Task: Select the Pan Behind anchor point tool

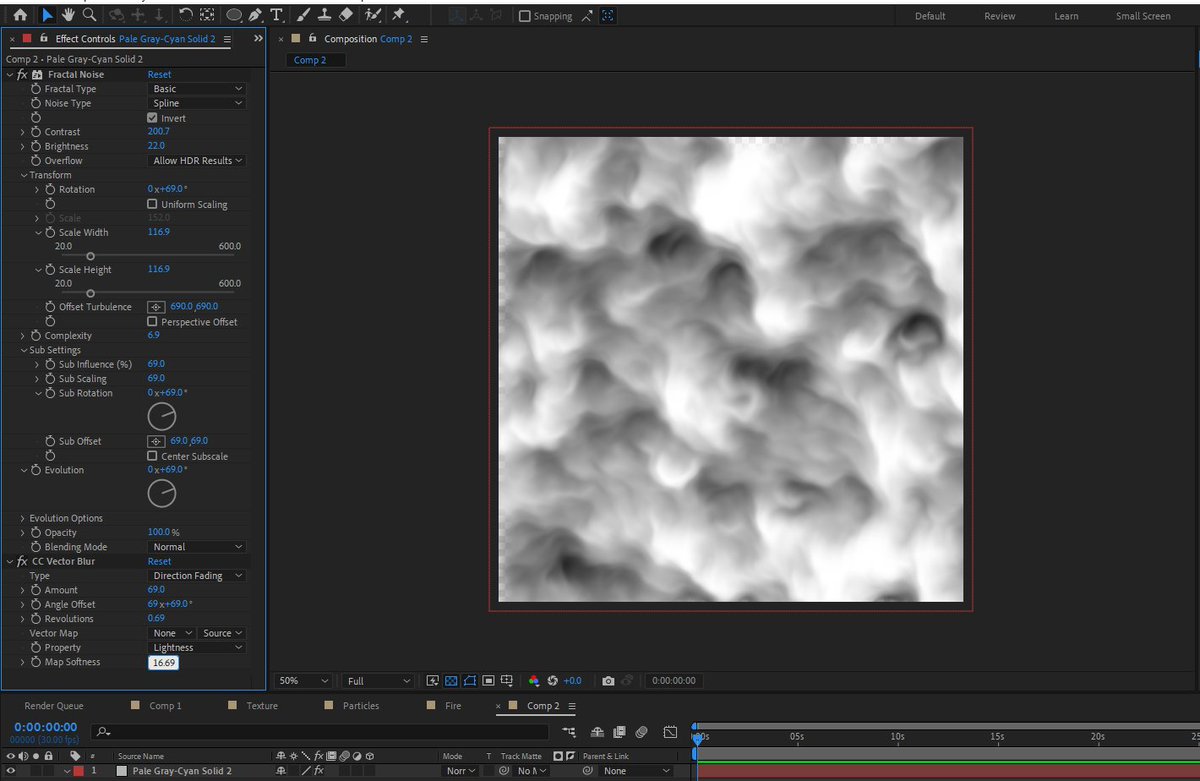Action: (206, 15)
